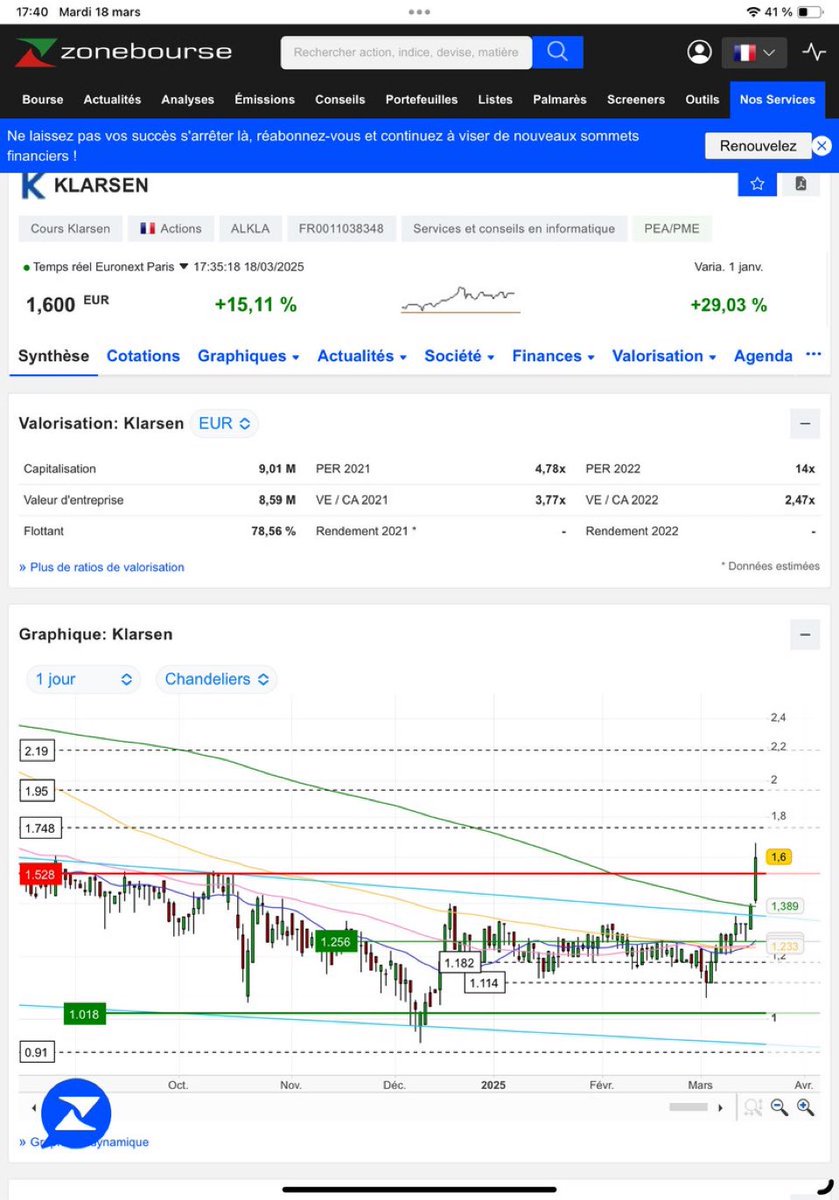
Task: Click the red 1.528 price level label
Action: (x=39, y=874)
